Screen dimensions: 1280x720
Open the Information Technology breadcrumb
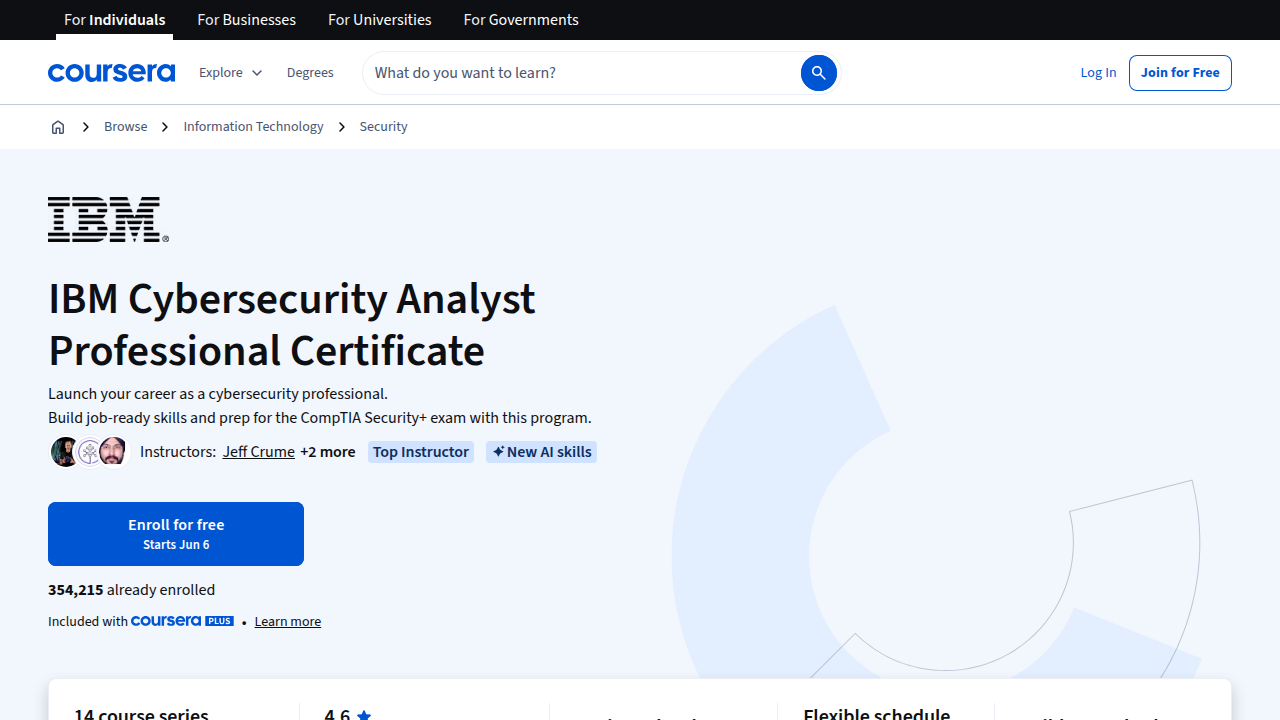click(253, 127)
